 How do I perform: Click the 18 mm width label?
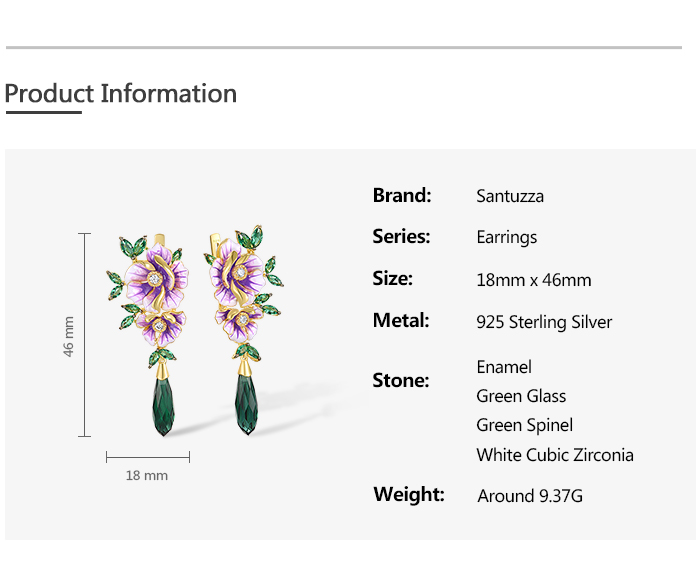[x=146, y=475]
